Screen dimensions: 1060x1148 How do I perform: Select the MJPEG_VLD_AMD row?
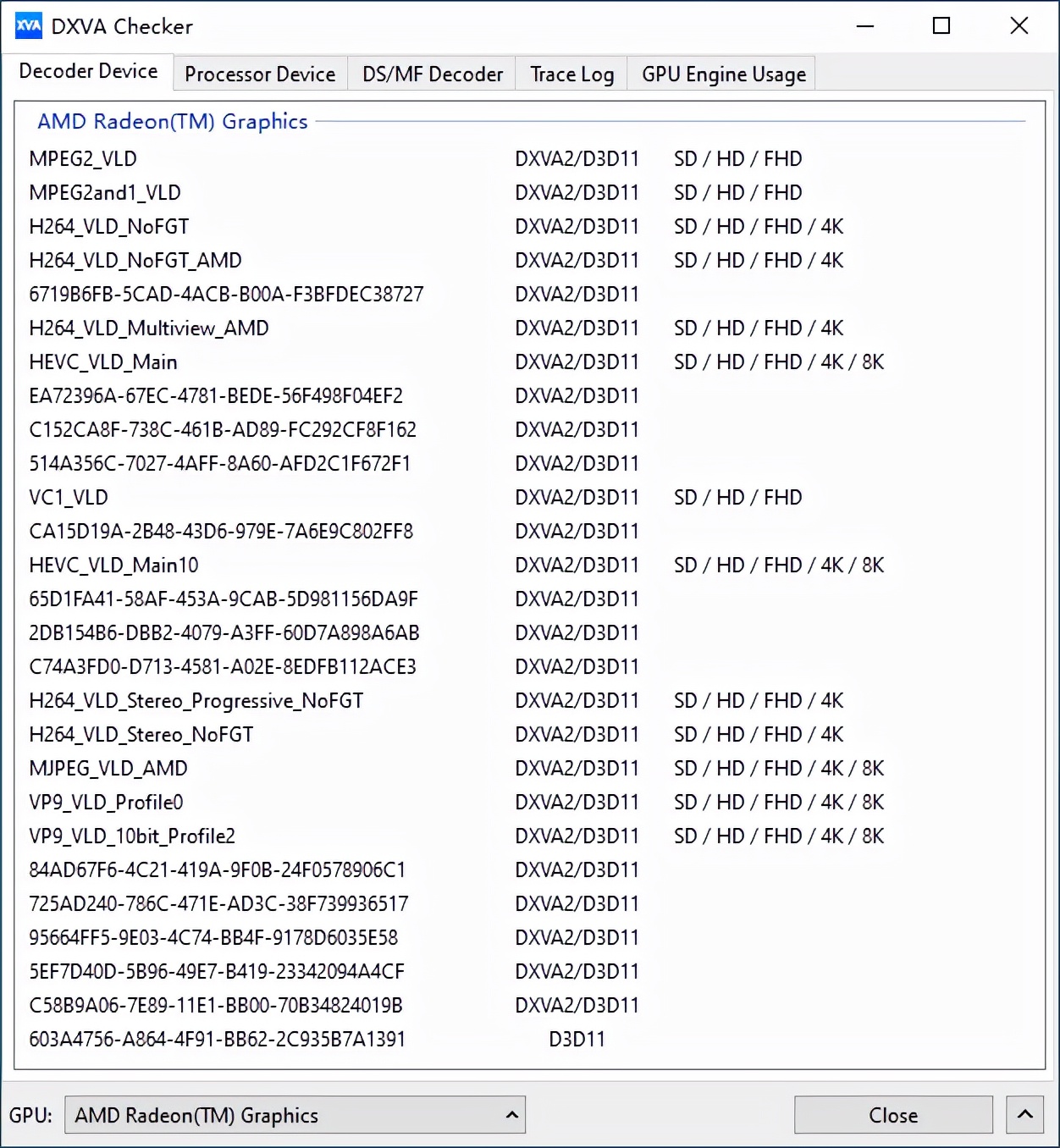click(x=108, y=768)
